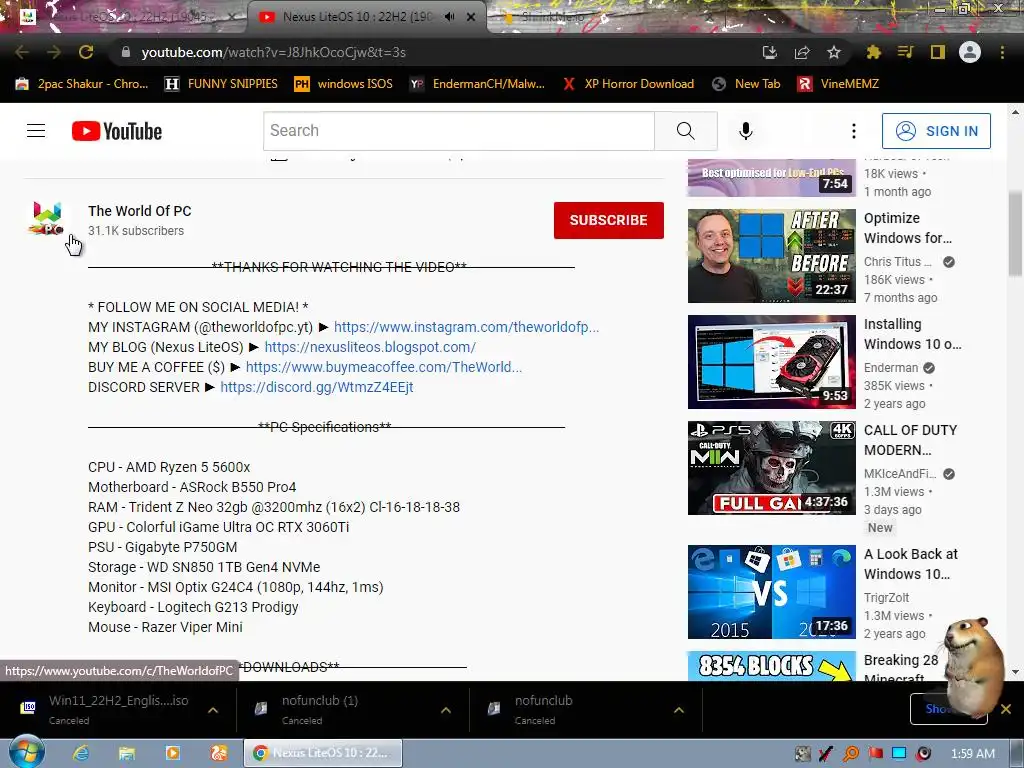Open YouTube hamburger guide menu
The image size is (1024, 768).
(36, 131)
